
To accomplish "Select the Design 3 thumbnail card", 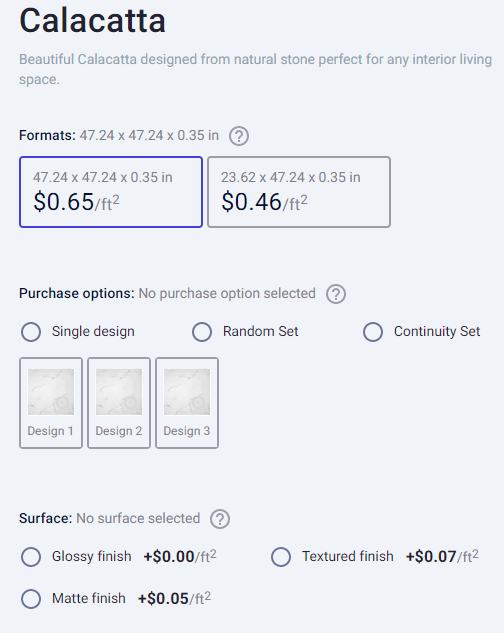I will pos(187,403).
